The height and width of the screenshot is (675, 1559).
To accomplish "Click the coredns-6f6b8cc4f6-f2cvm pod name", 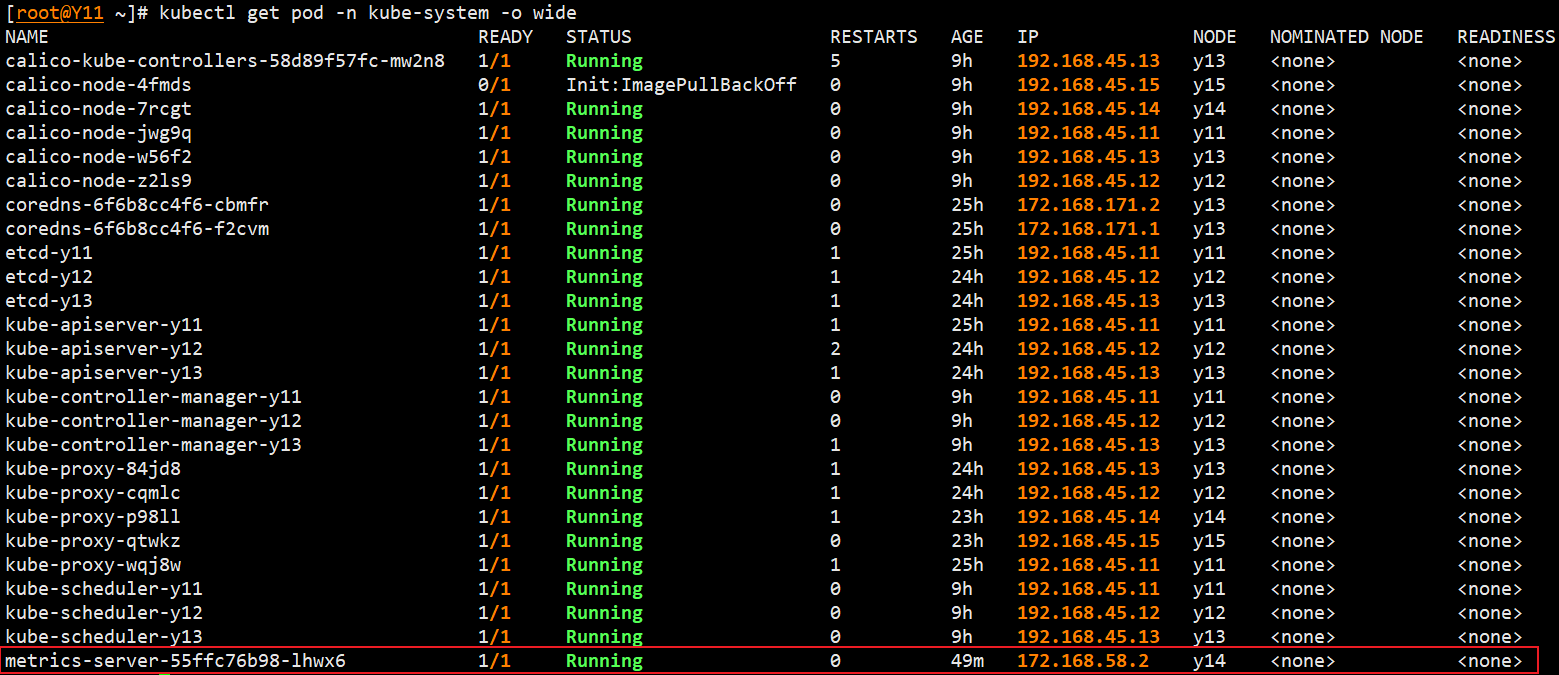I will [137, 229].
